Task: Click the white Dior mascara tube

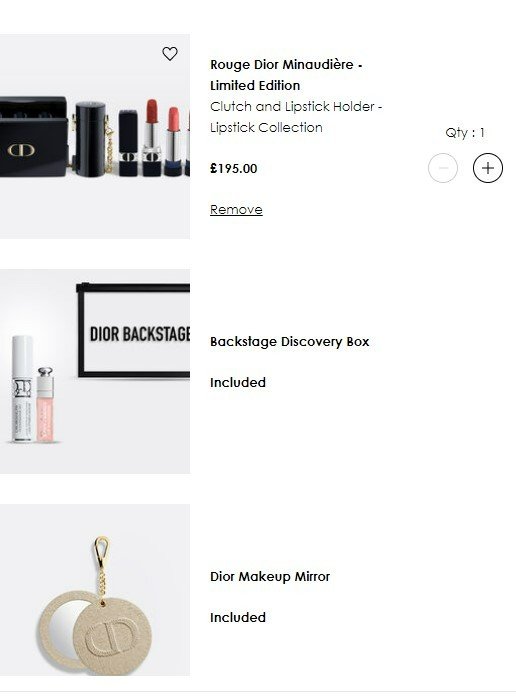Action: click(22, 388)
